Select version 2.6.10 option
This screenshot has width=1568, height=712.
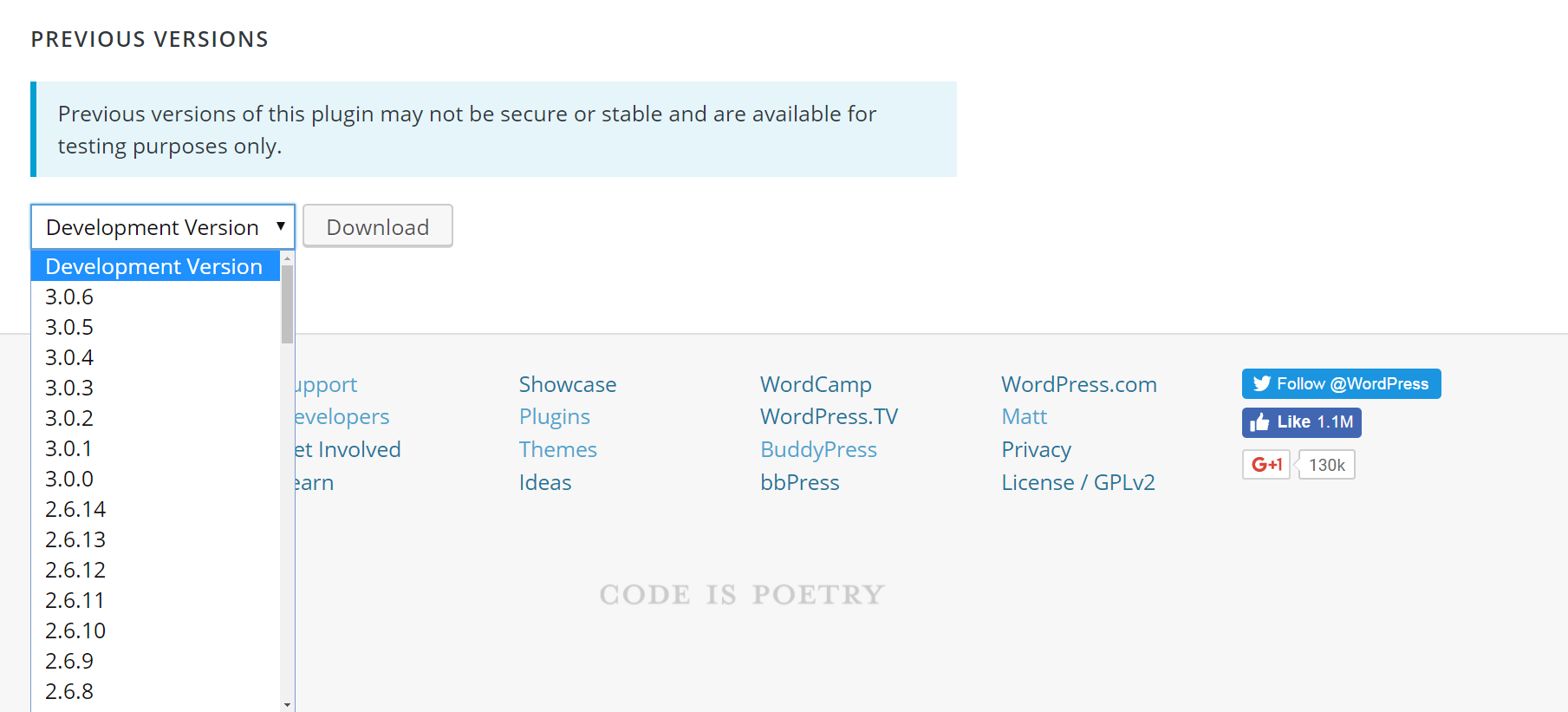click(156, 630)
